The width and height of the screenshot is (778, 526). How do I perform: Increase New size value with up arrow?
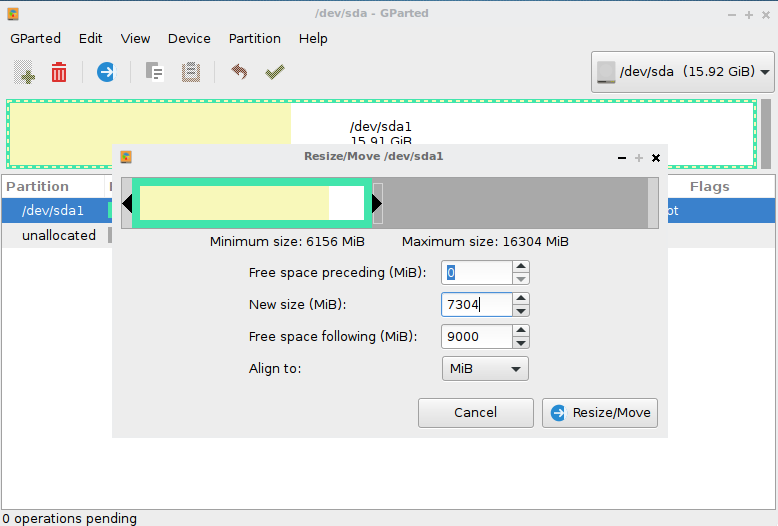pos(520,298)
